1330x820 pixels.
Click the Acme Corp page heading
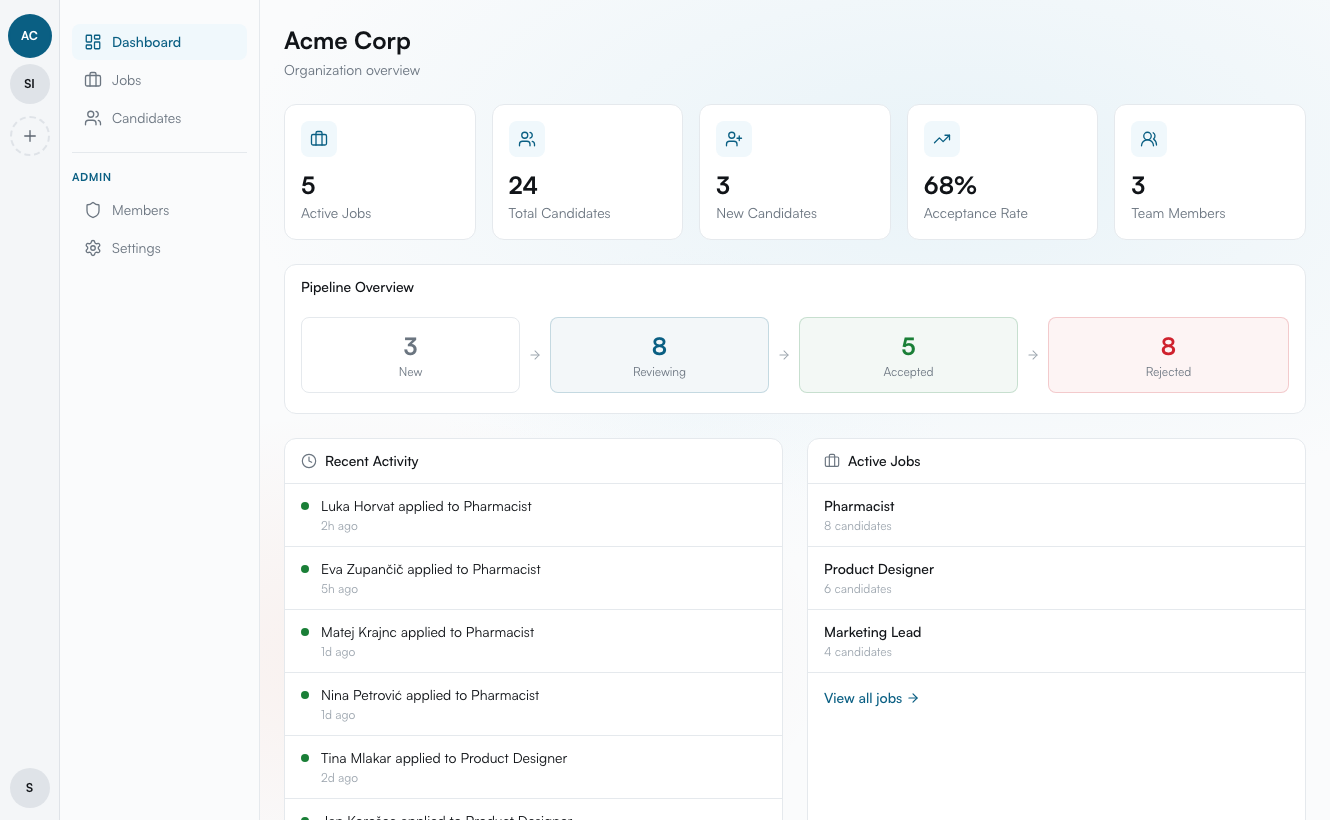(x=347, y=41)
